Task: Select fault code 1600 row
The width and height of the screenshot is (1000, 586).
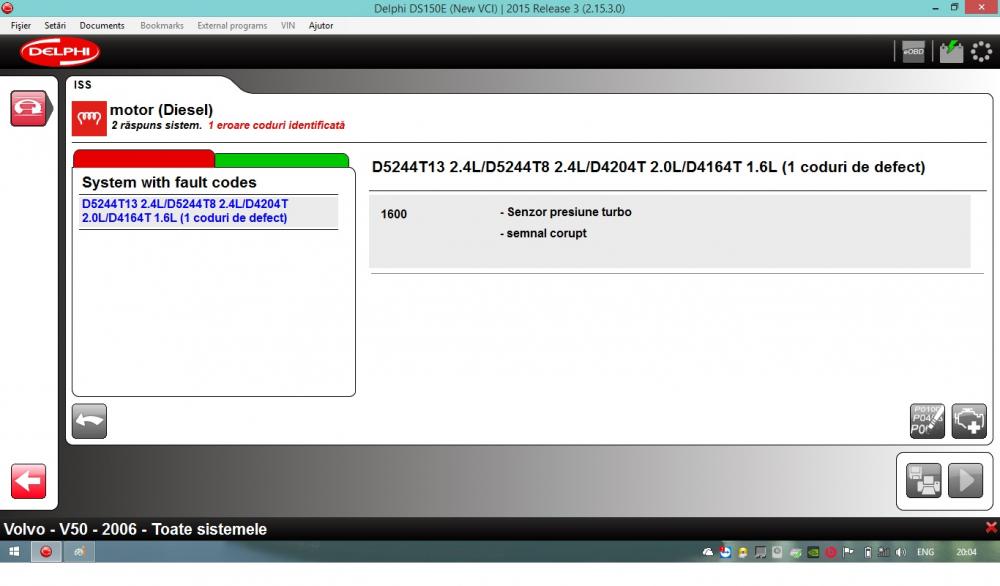Action: (670, 231)
